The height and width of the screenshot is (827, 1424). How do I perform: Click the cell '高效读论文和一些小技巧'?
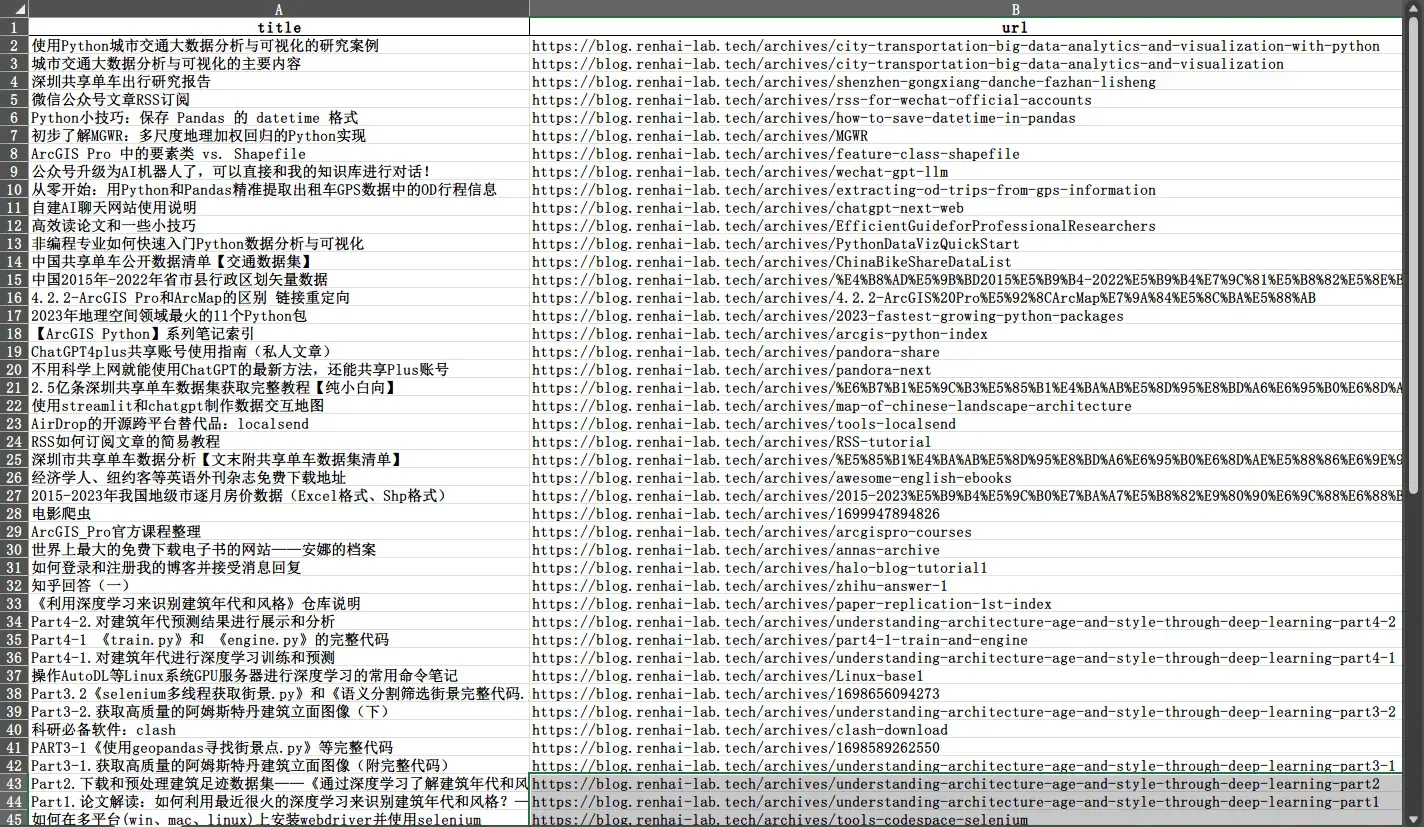[x=279, y=226]
